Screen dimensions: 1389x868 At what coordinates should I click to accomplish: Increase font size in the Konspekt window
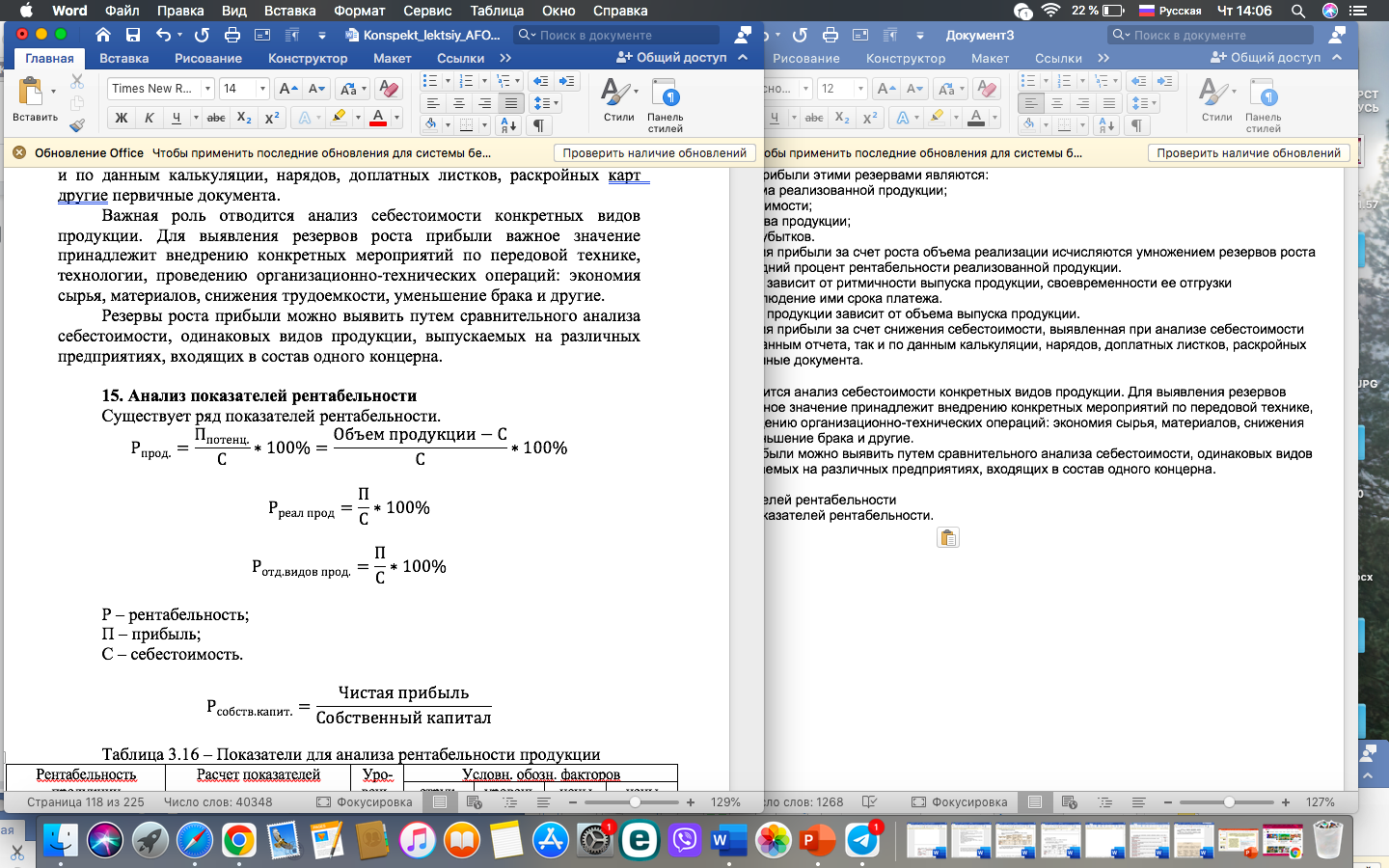click(287, 89)
